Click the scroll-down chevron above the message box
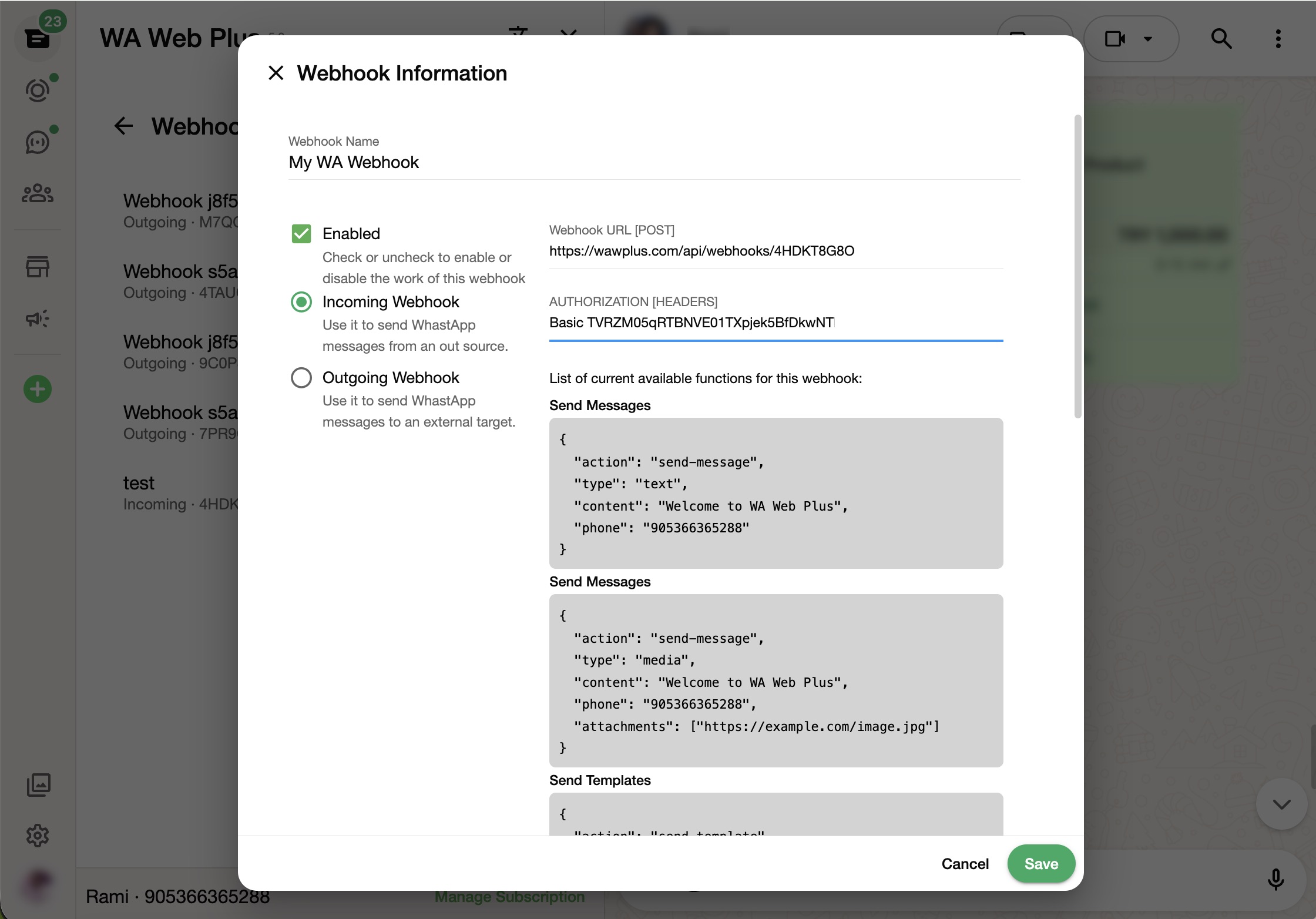The image size is (1316, 919). coord(1281,804)
